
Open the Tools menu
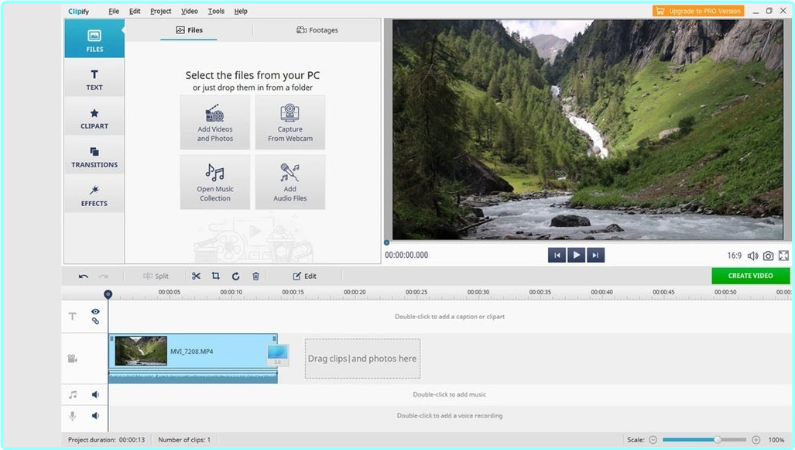pyautogui.click(x=216, y=11)
